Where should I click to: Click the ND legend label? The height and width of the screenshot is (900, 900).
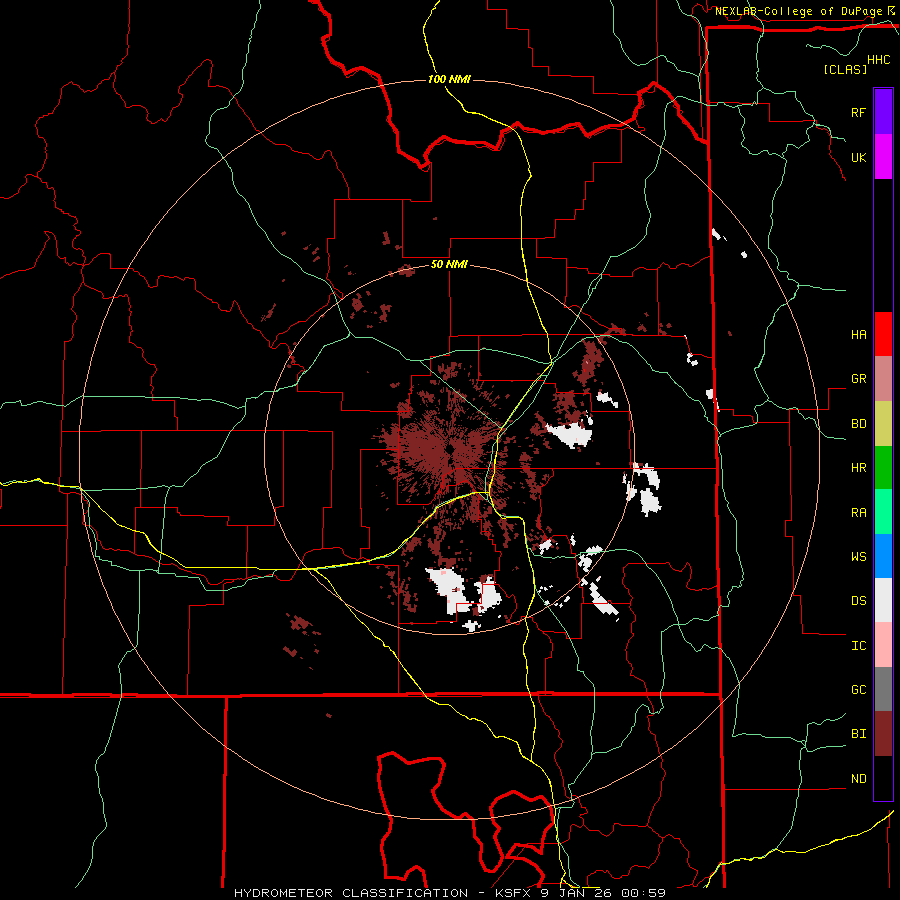[x=858, y=779]
